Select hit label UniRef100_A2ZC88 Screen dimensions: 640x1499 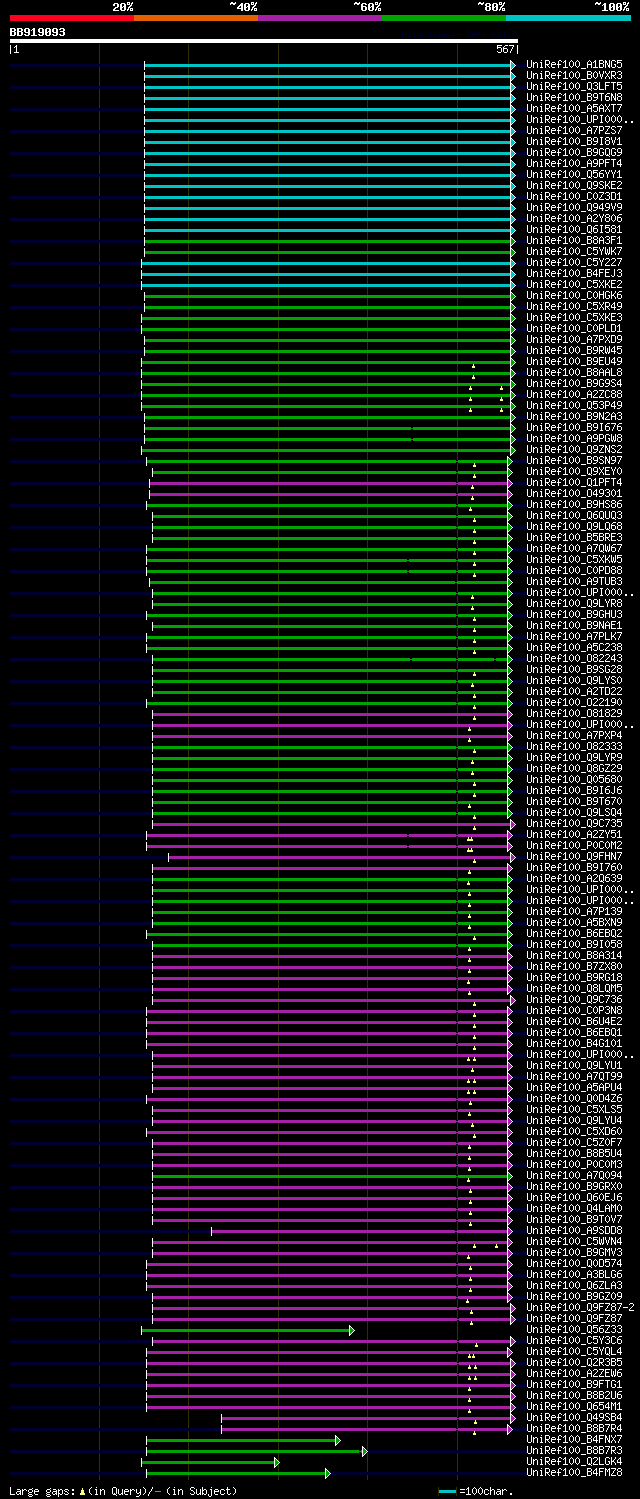pyautogui.click(x=574, y=394)
